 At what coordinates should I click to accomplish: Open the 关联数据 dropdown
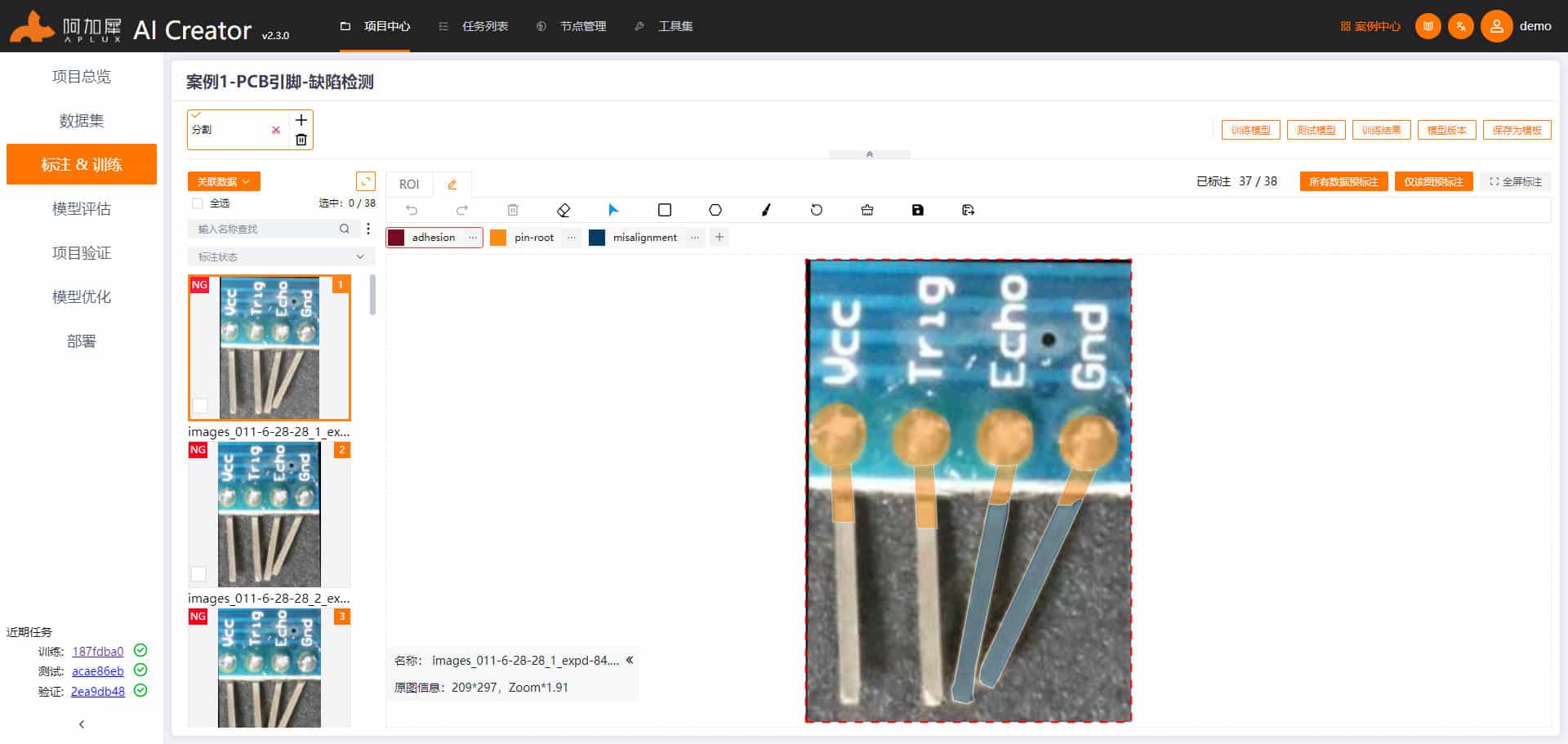pyautogui.click(x=224, y=181)
